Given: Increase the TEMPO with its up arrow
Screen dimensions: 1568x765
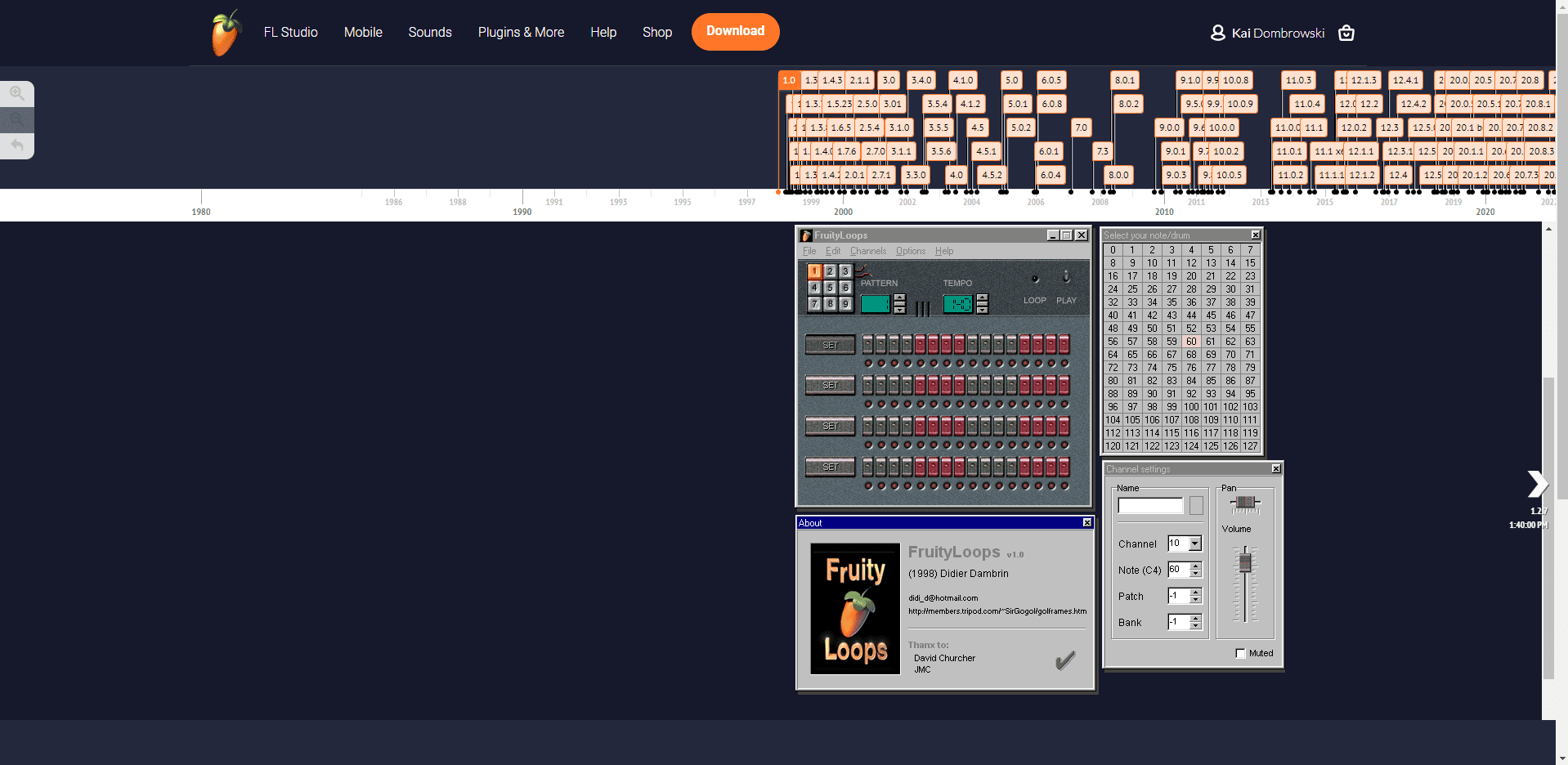Looking at the screenshot, I should click(982, 297).
